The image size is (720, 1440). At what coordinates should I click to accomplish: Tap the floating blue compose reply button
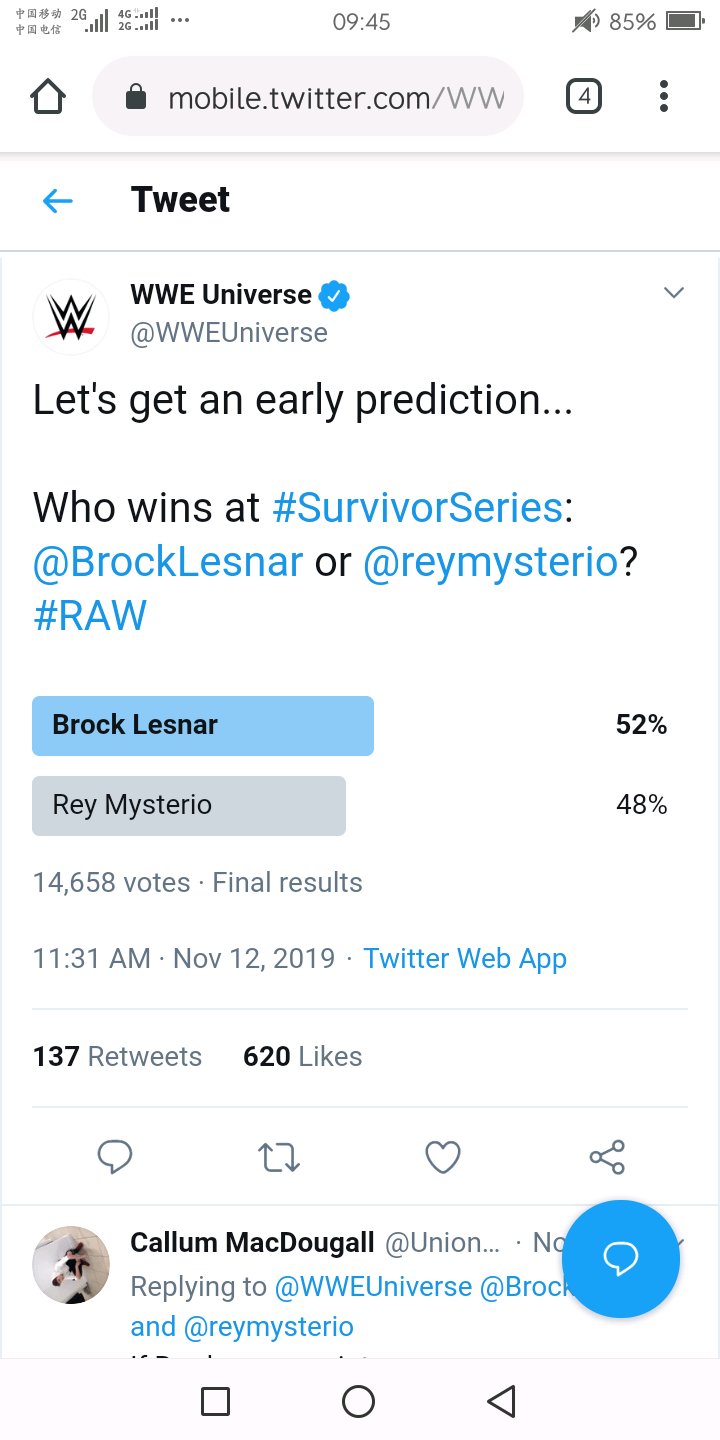pyautogui.click(x=621, y=1259)
